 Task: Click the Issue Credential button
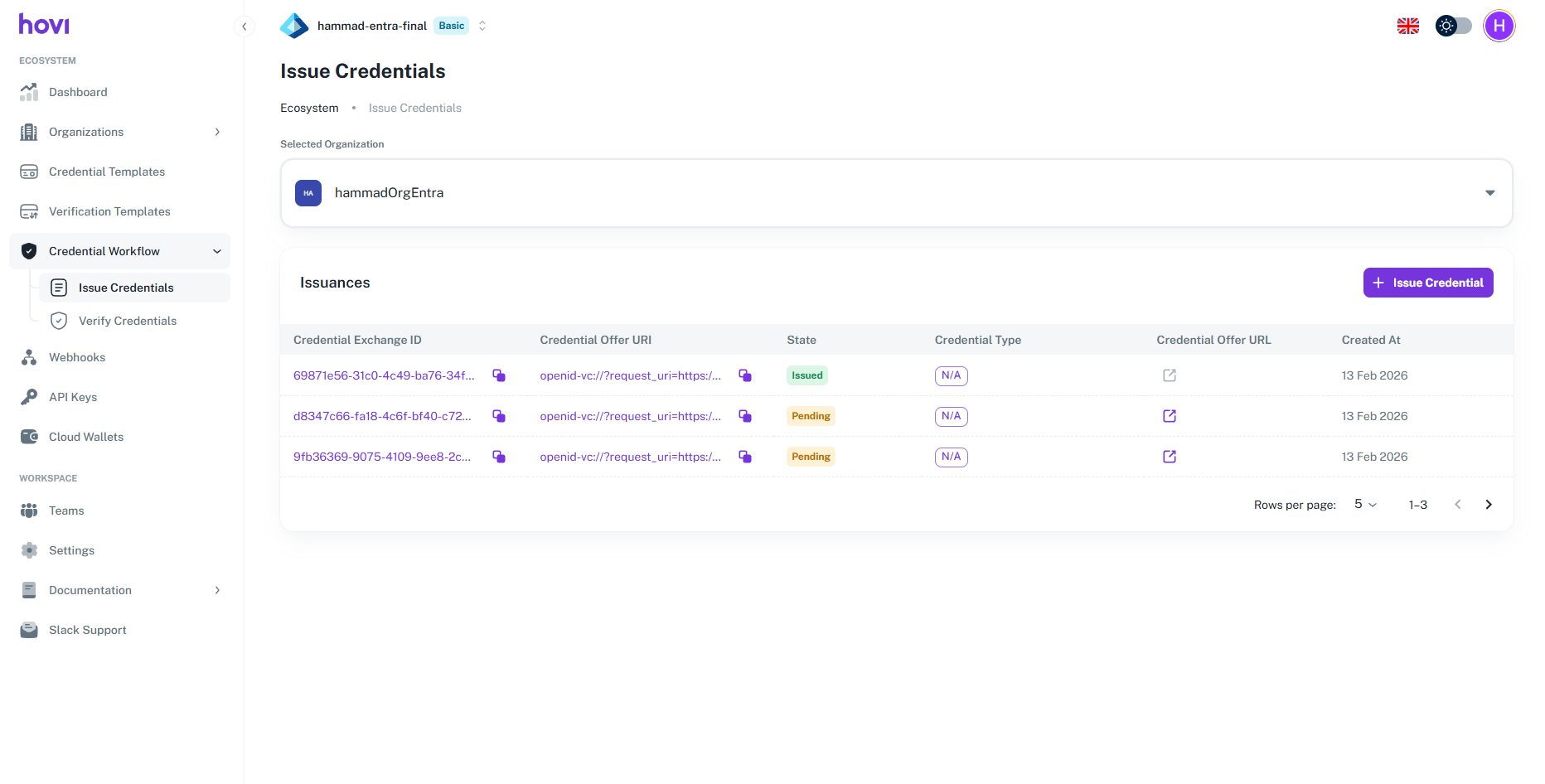coord(1427,283)
